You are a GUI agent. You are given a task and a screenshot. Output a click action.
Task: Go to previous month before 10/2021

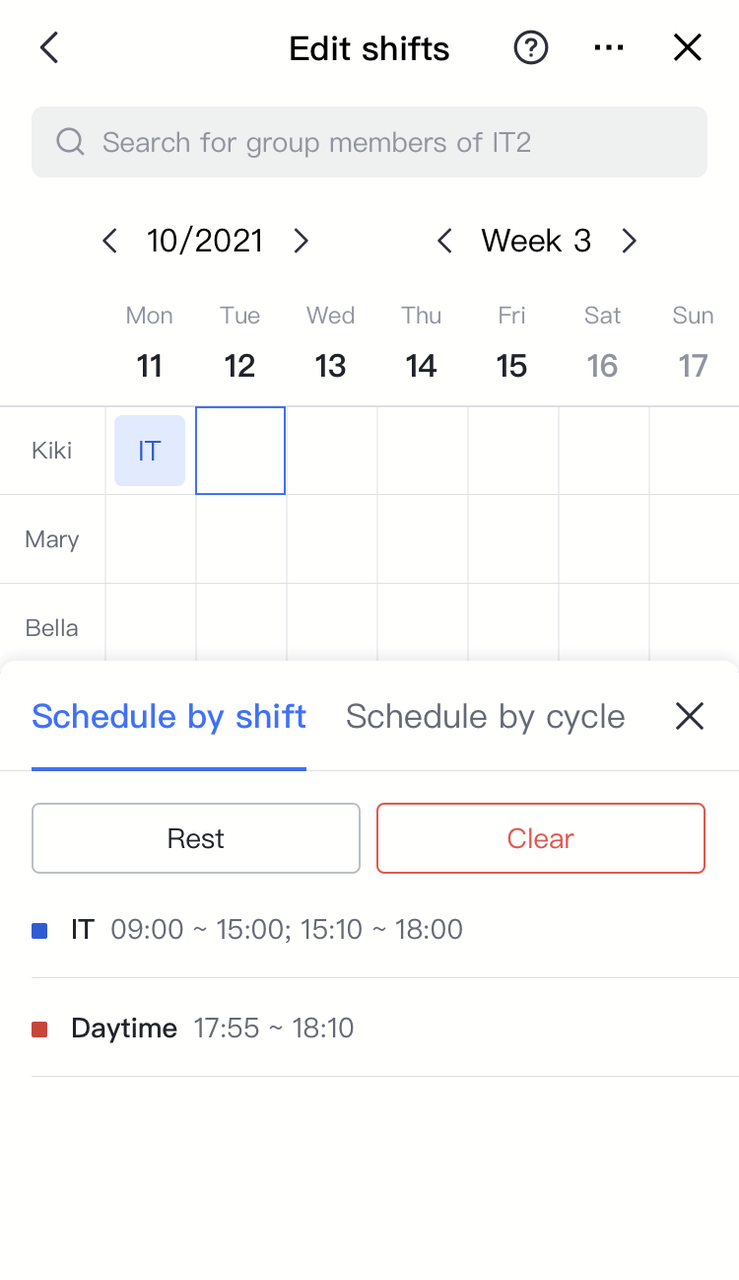[110, 241]
